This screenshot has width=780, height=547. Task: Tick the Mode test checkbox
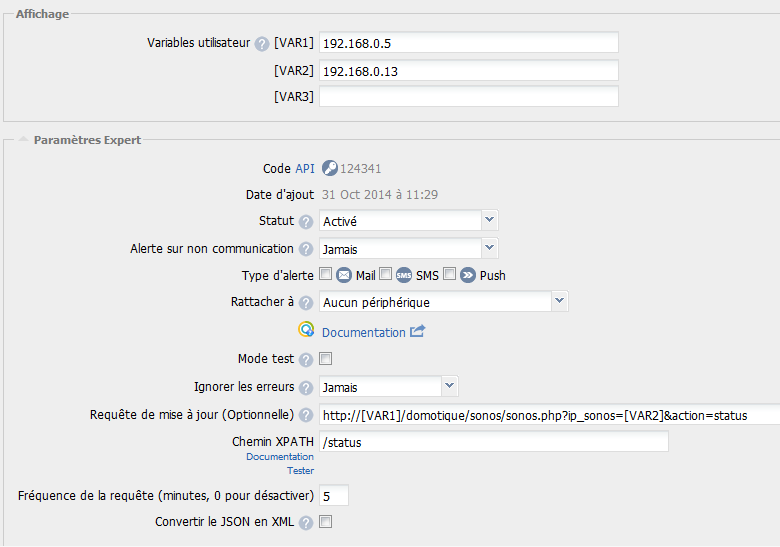(x=325, y=359)
